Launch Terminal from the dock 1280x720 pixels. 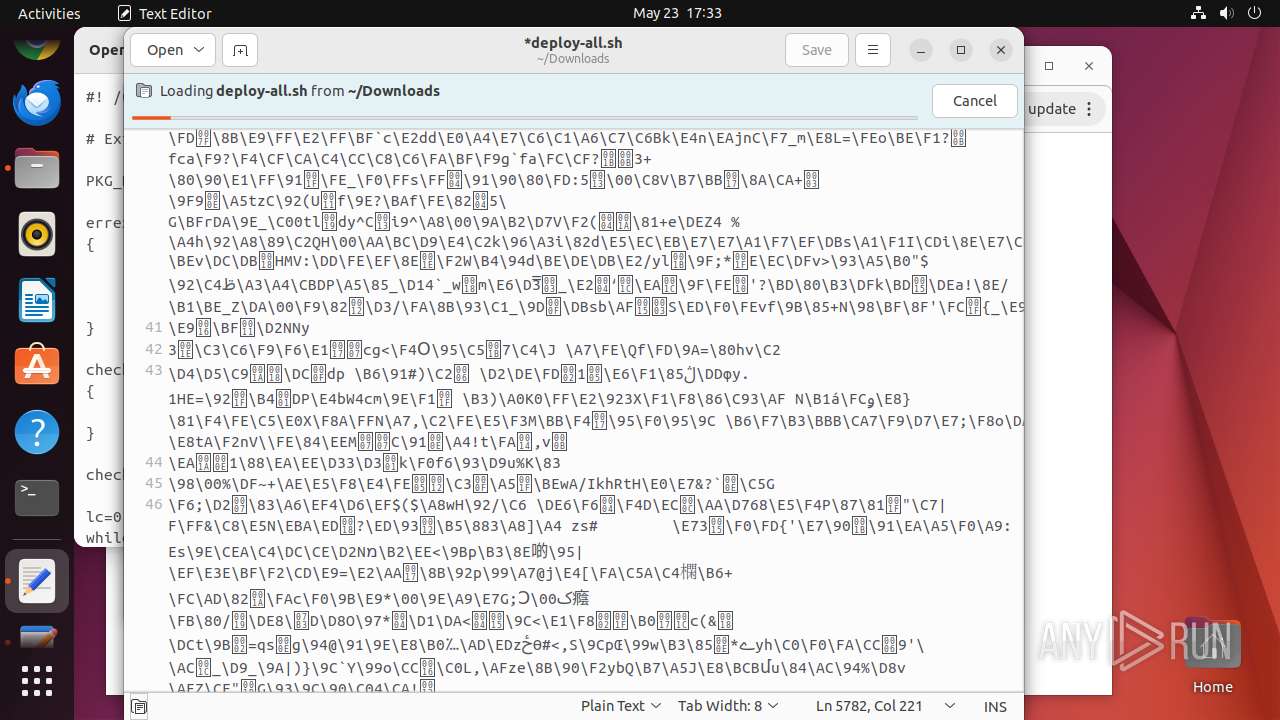[37, 498]
